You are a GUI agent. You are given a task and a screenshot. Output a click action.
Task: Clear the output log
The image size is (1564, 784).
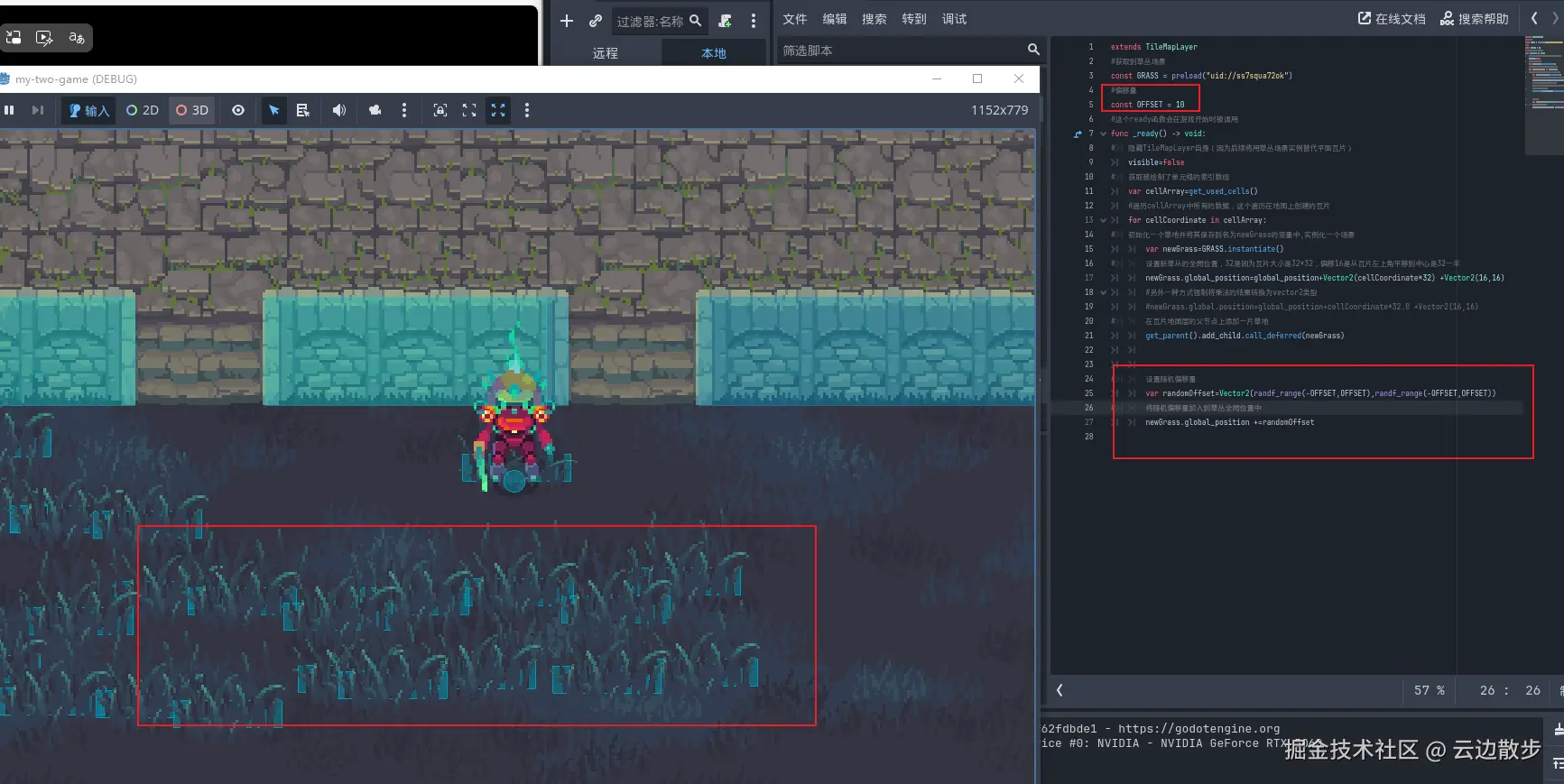1559,729
